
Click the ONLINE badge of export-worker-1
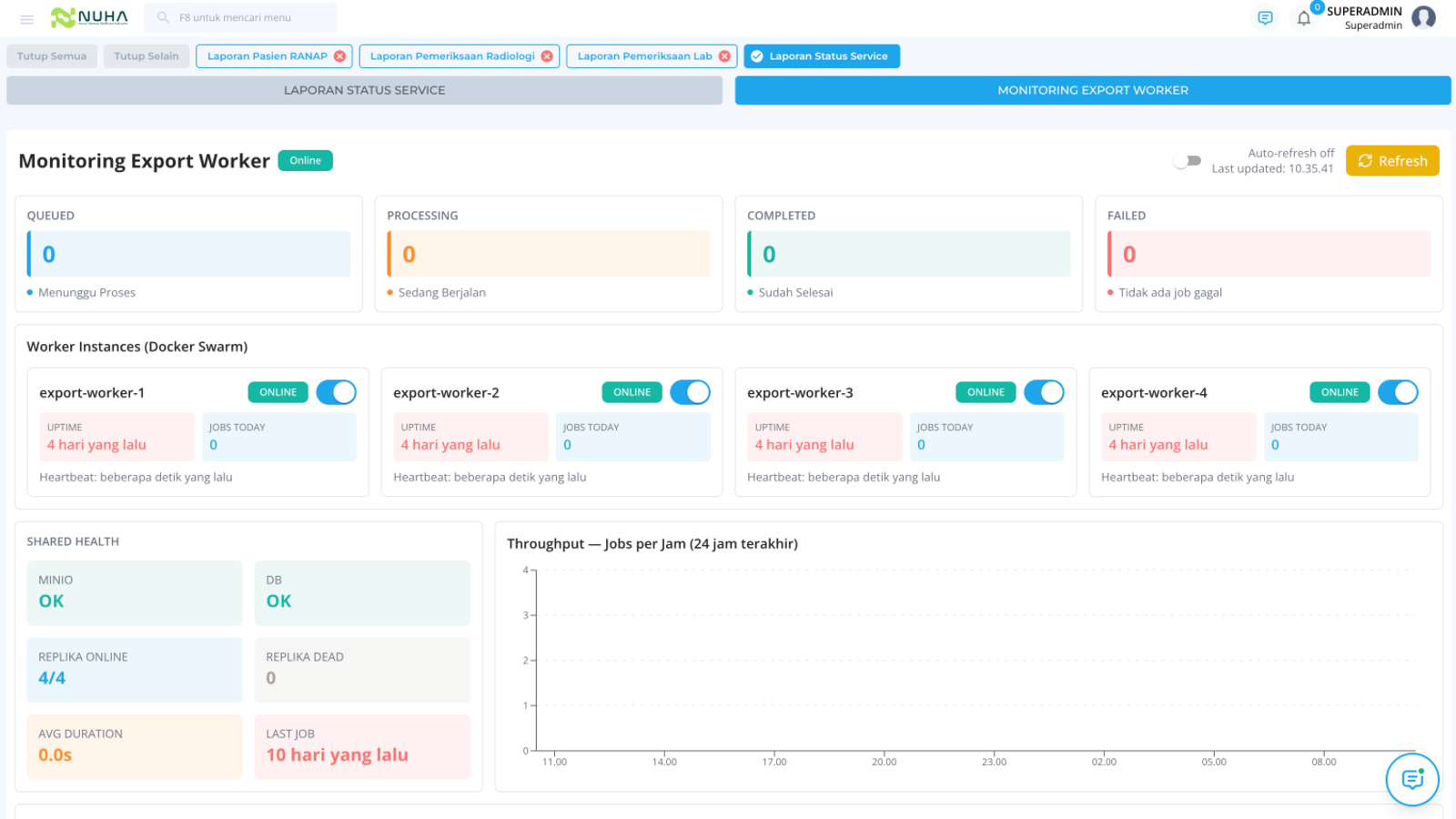pos(278,392)
